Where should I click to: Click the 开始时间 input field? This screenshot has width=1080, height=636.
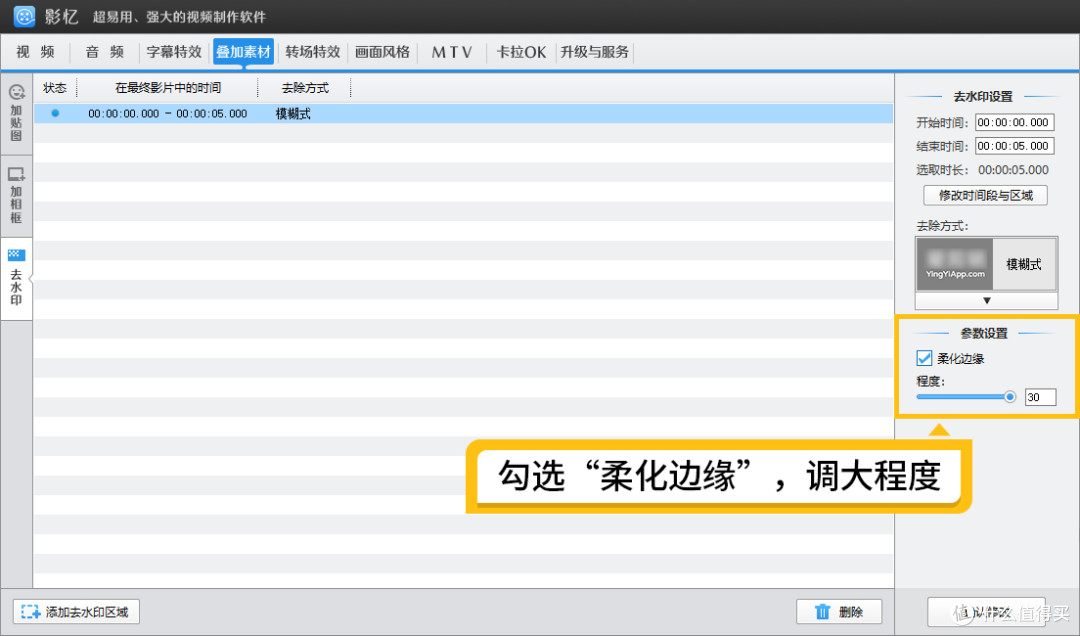1015,123
